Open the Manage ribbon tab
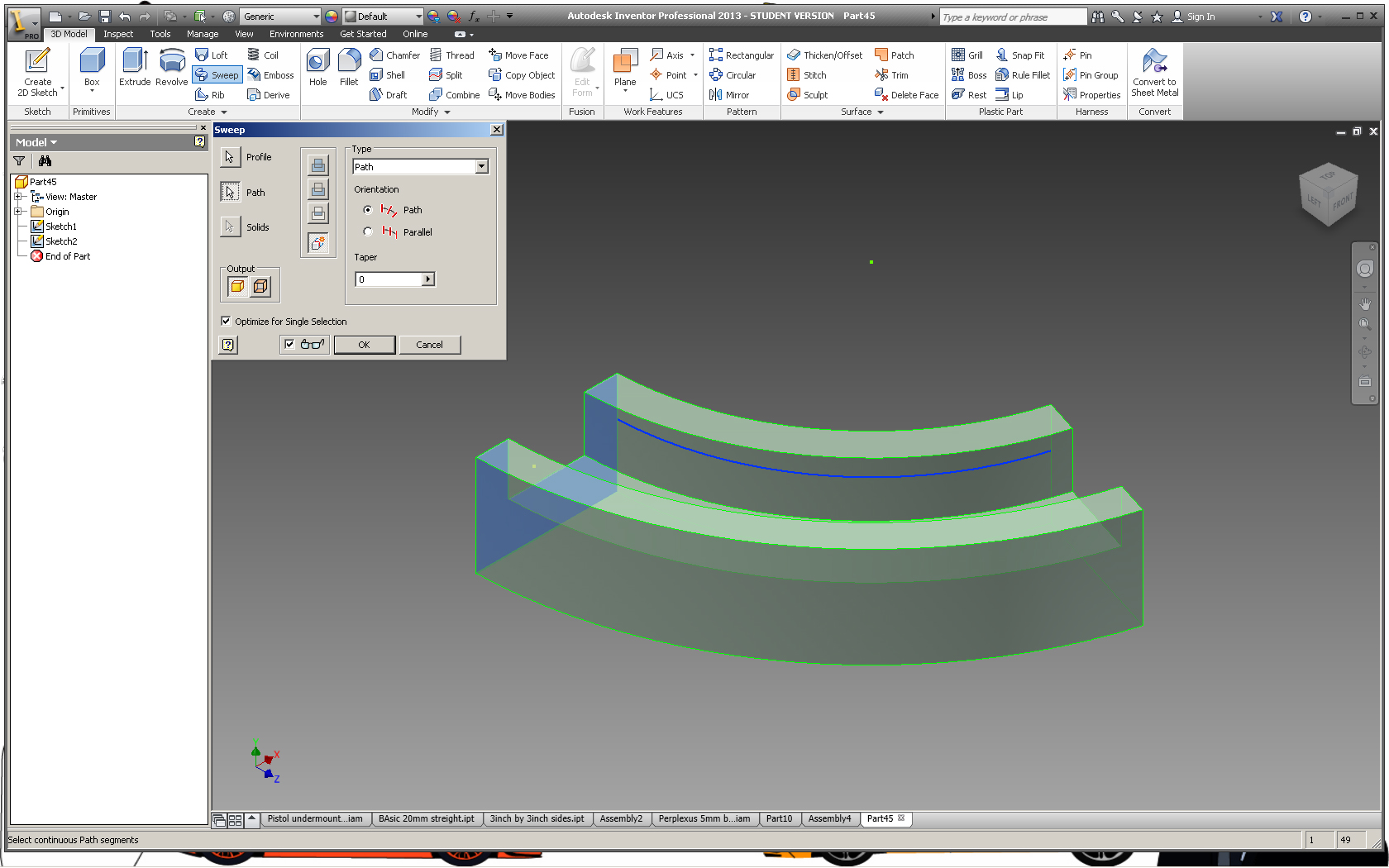Viewport: 1389px width, 868px height. click(x=203, y=34)
